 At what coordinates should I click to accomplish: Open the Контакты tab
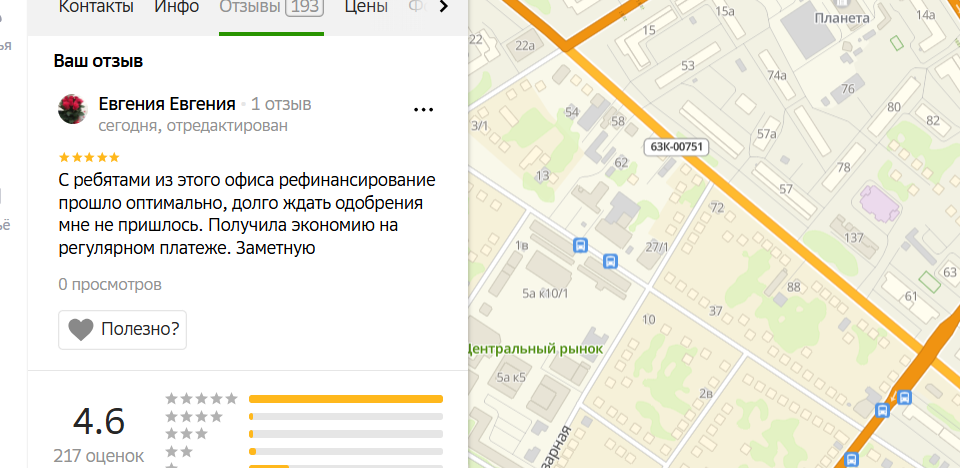click(x=96, y=7)
